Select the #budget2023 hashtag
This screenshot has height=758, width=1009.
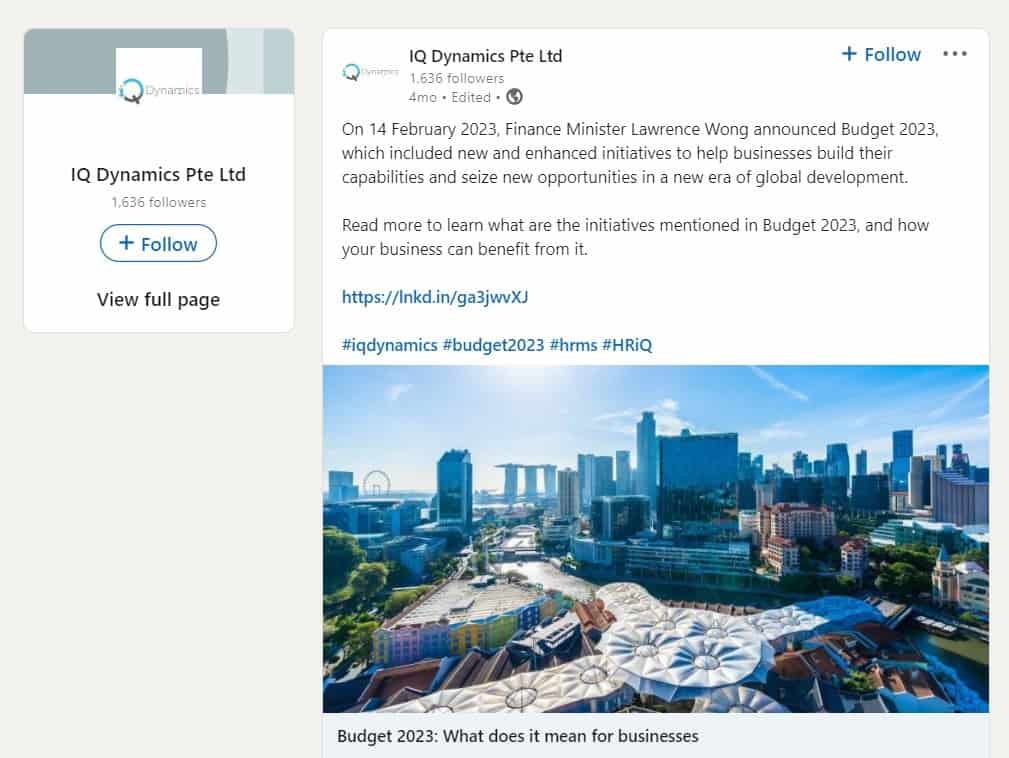tap(494, 345)
